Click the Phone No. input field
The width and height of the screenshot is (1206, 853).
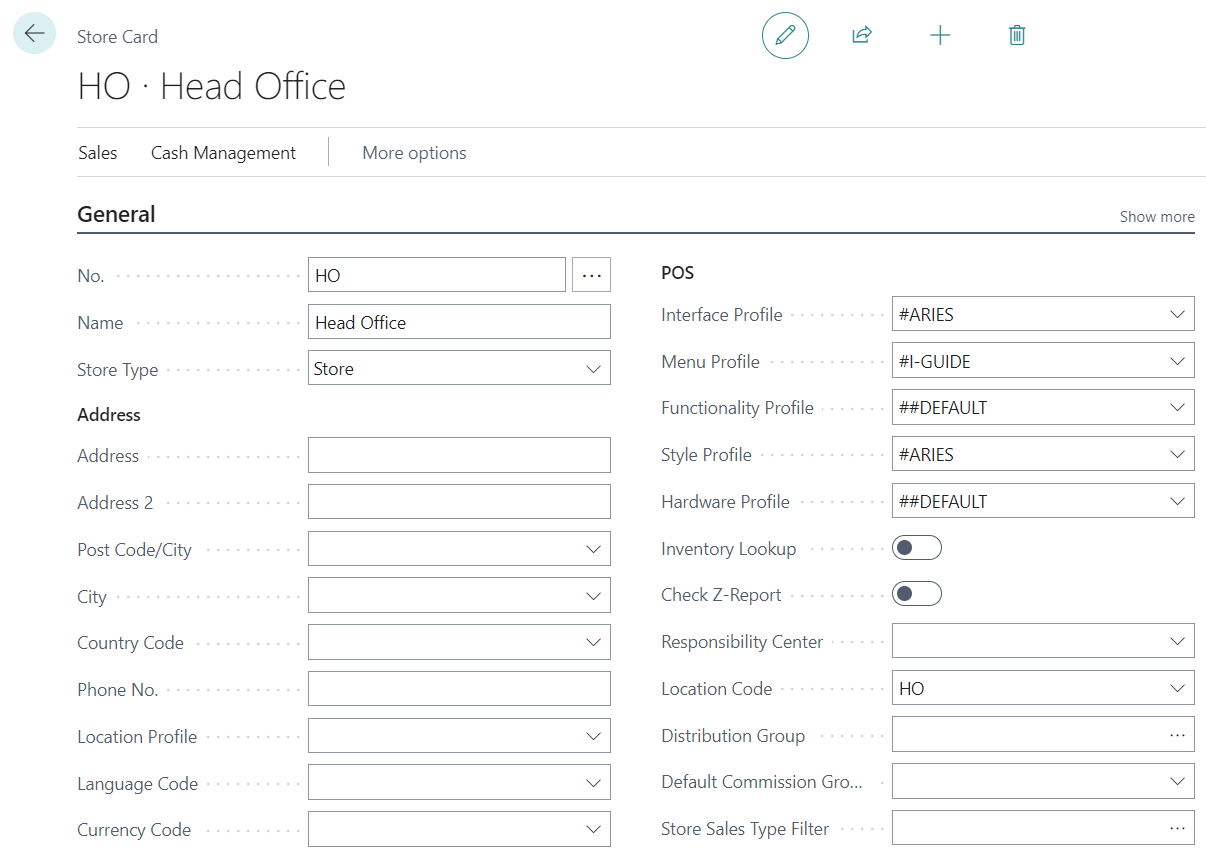tap(459, 689)
